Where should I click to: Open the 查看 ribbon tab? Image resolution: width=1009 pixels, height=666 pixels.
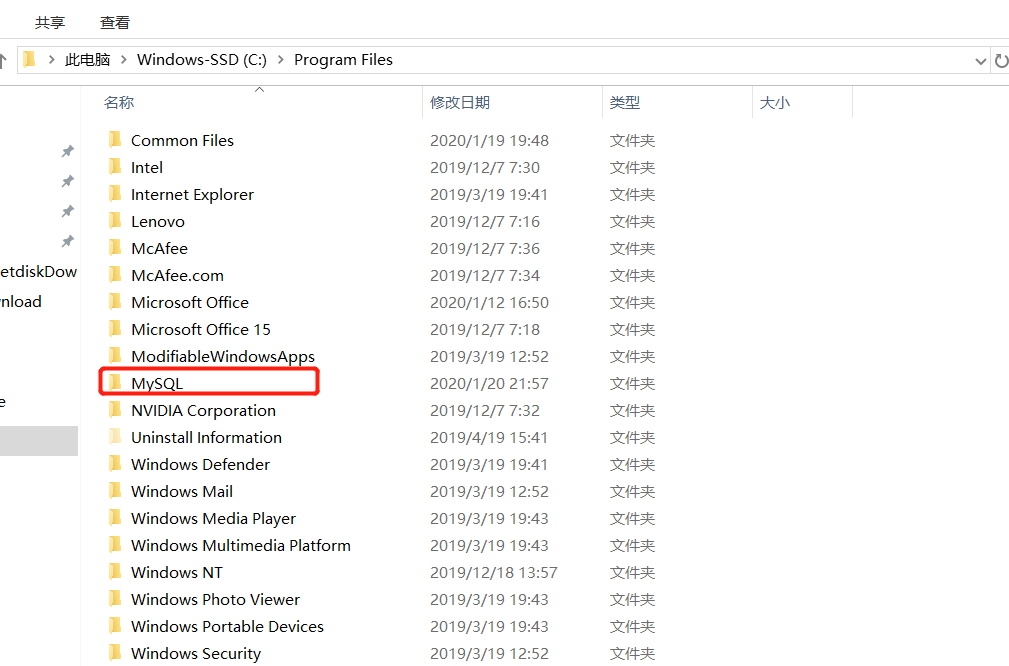pos(115,23)
